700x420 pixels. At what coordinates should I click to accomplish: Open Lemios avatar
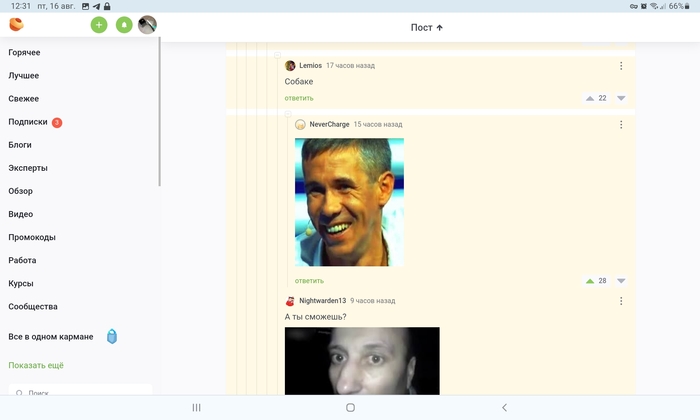pyautogui.click(x=290, y=66)
